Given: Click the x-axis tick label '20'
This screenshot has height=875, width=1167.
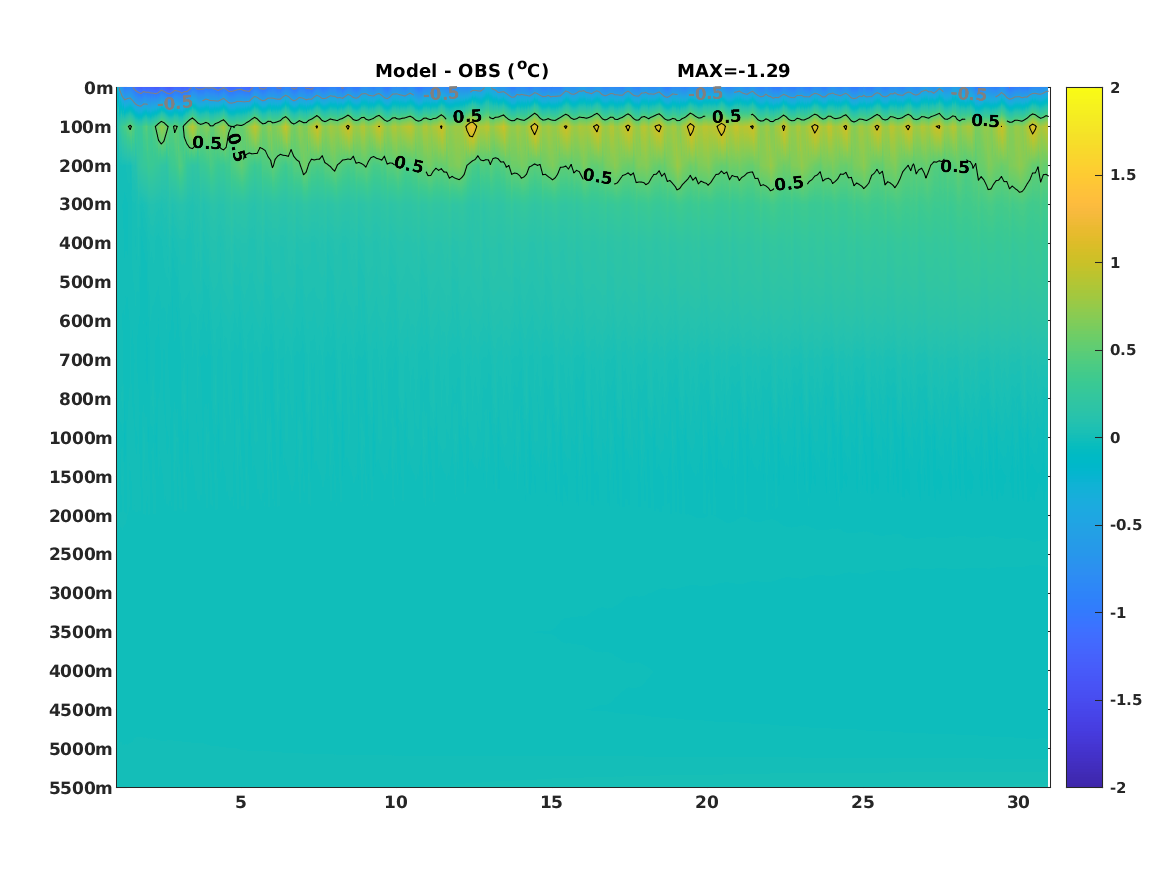Looking at the screenshot, I should (707, 802).
